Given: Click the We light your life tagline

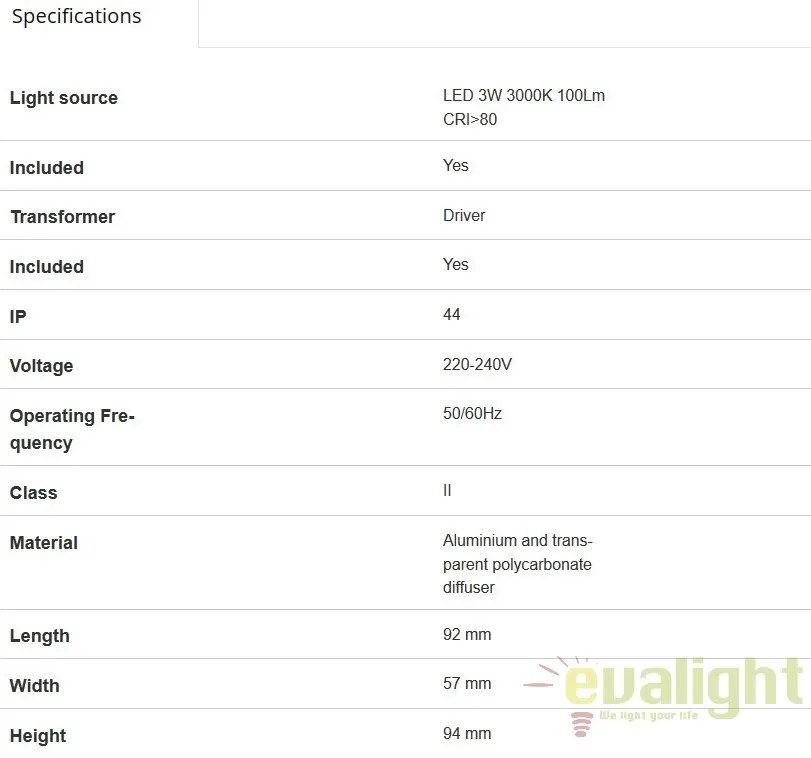Looking at the screenshot, I should coord(649,716).
